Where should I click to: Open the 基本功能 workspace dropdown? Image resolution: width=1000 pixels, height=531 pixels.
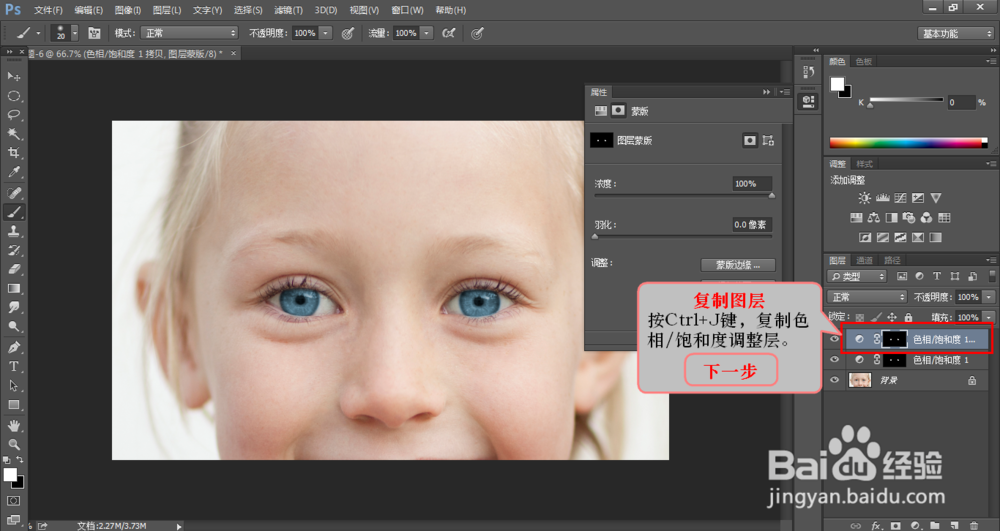[955, 33]
